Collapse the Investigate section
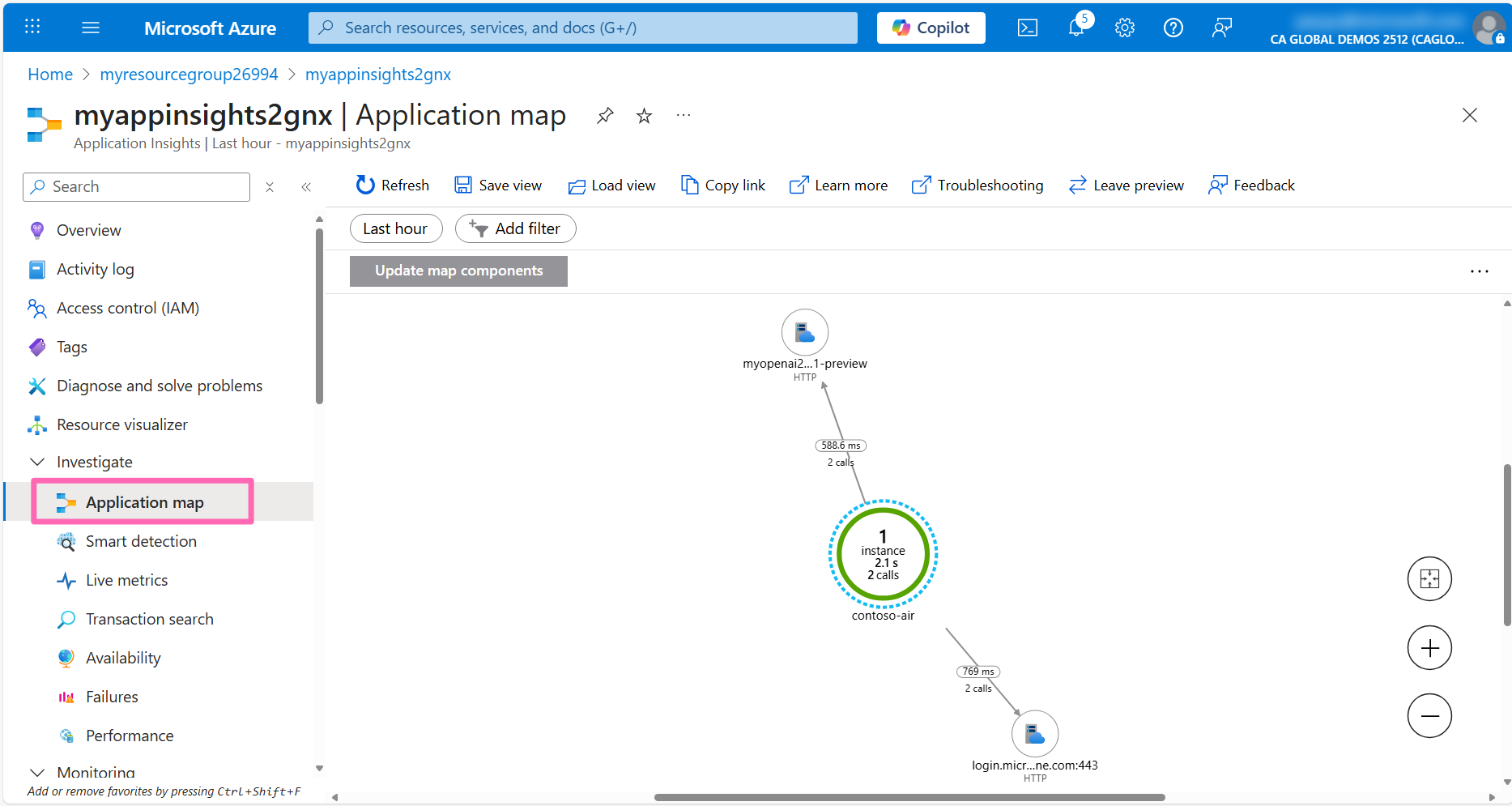1512x806 pixels. click(37, 461)
